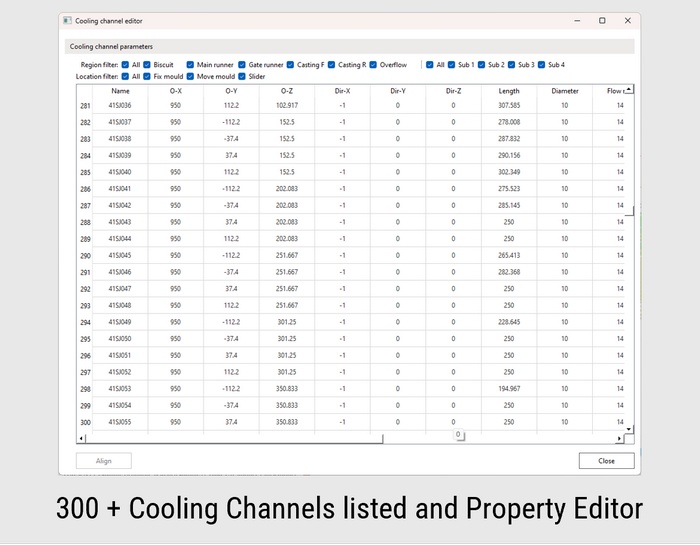This screenshot has height=545, width=700.
Task: Click the O-Y column header
Action: coord(231,91)
